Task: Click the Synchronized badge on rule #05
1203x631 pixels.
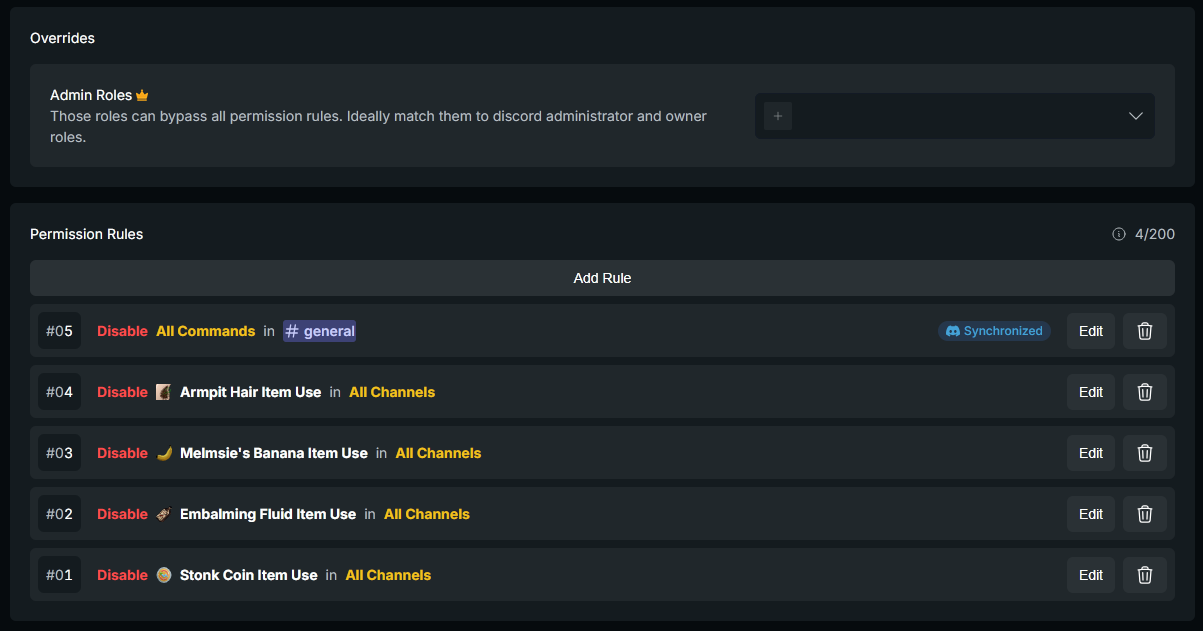Action: coord(994,331)
